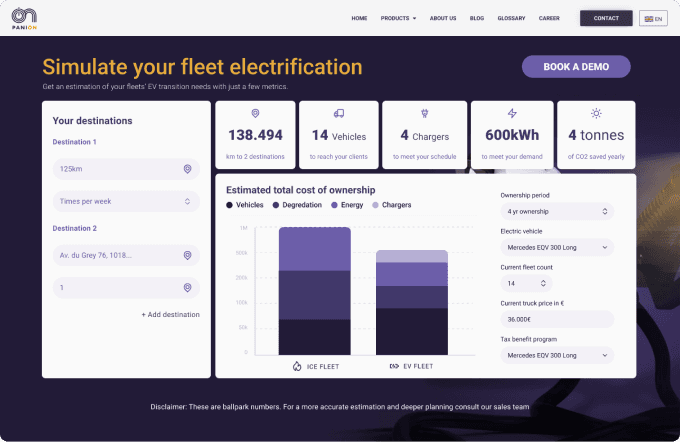Open the Products dropdown menu

(x=398, y=18)
